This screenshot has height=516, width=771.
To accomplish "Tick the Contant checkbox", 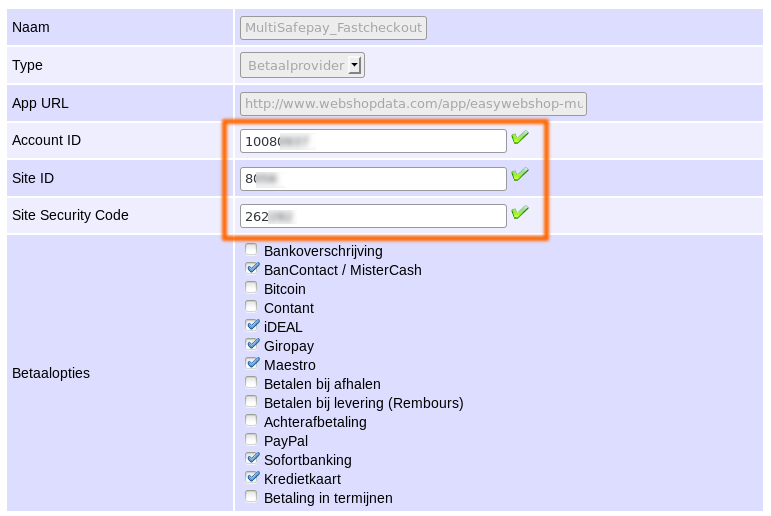I will (x=251, y=306).
